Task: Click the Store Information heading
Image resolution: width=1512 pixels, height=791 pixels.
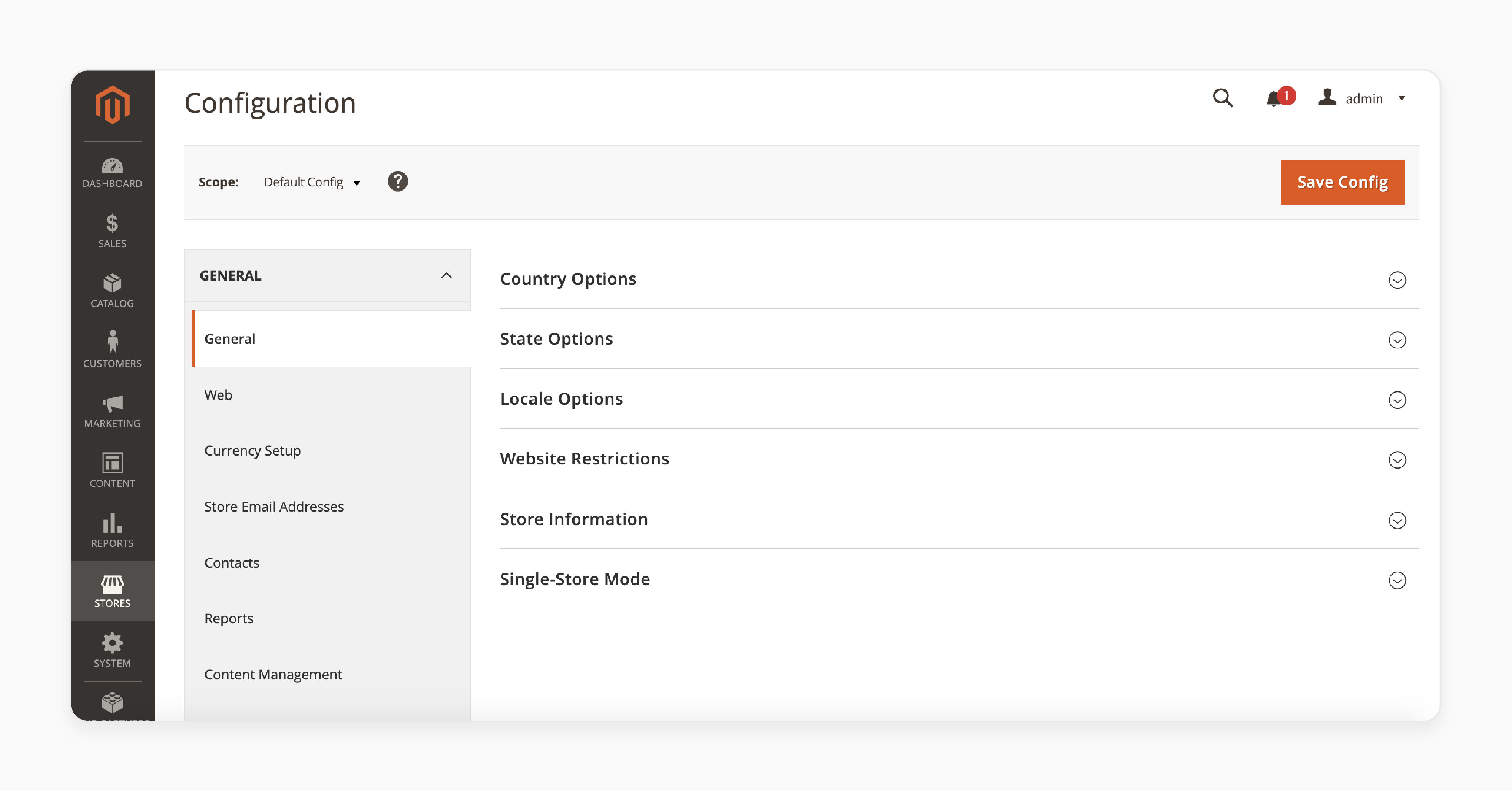Action: tap(573, 519)
